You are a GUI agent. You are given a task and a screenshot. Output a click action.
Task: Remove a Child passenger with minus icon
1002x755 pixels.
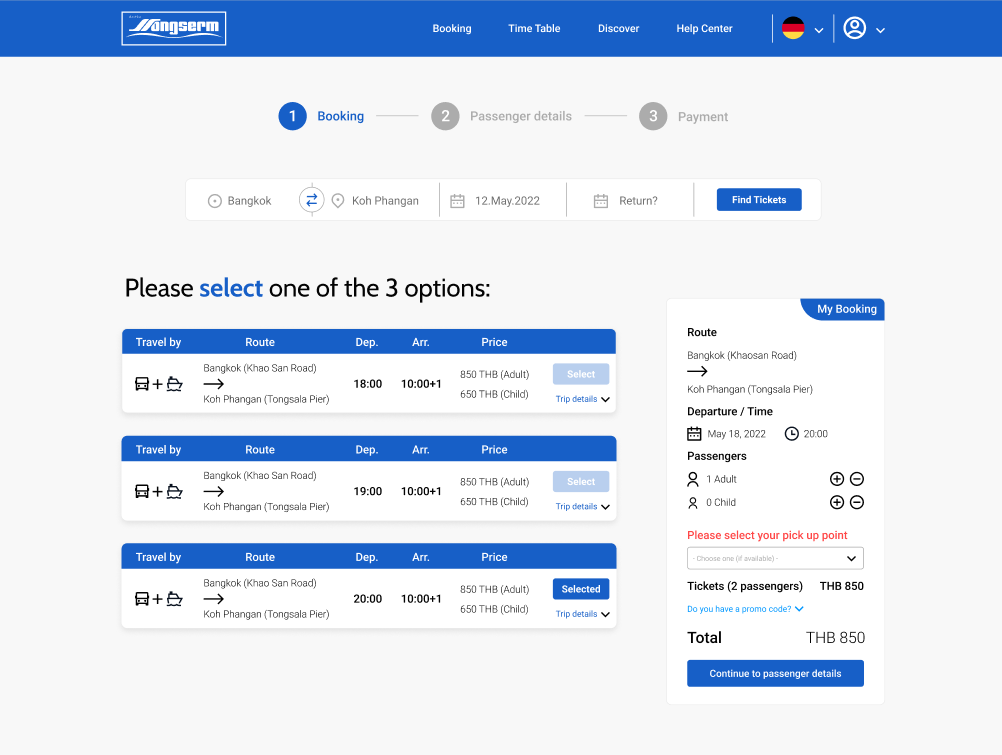tap(857, 503)
